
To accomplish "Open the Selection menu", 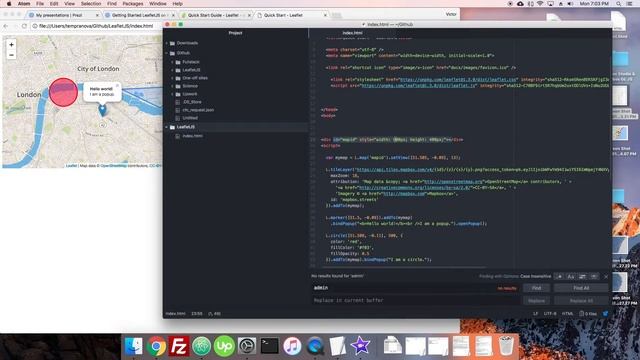I will pyautogui.click(x=91, y=4).
